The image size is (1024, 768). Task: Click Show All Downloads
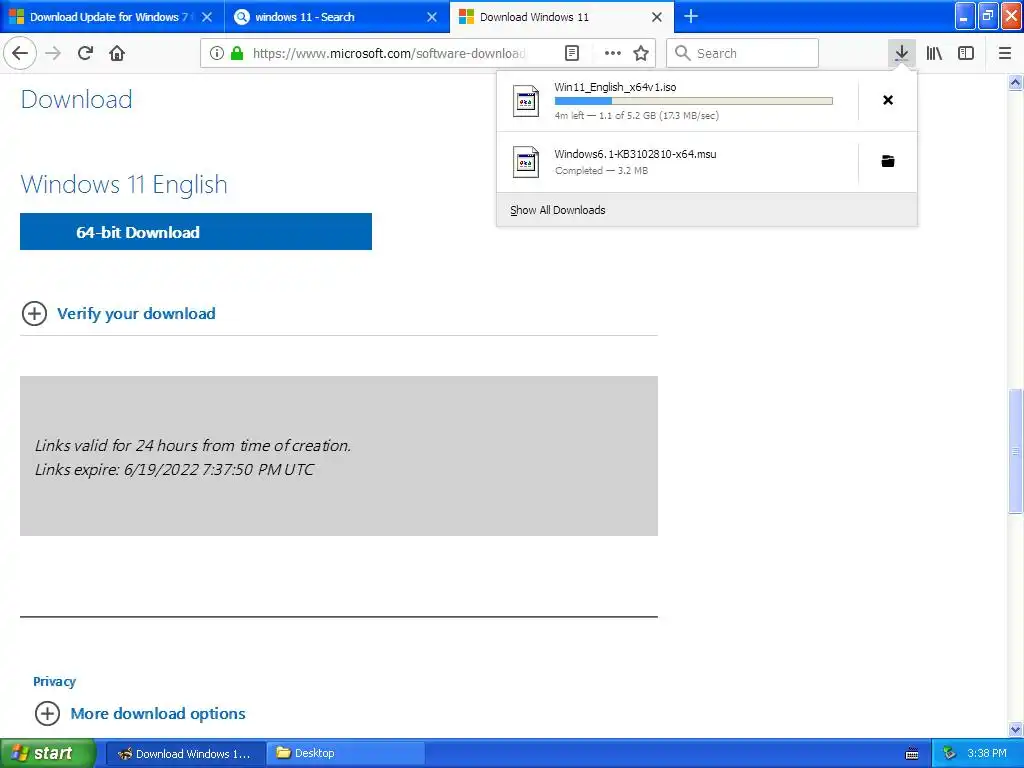[558, 210]
